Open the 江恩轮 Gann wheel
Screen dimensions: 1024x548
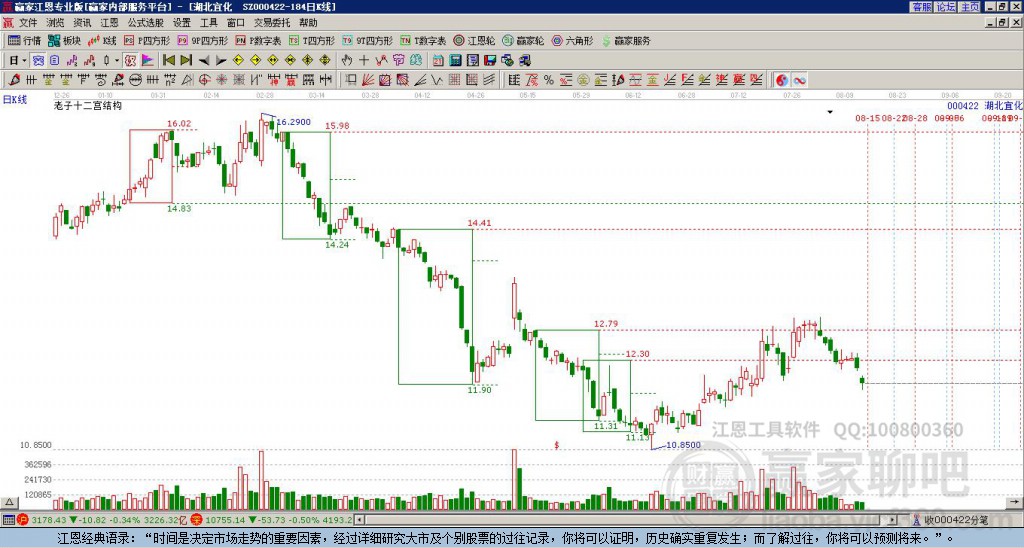tap(474, 40)
